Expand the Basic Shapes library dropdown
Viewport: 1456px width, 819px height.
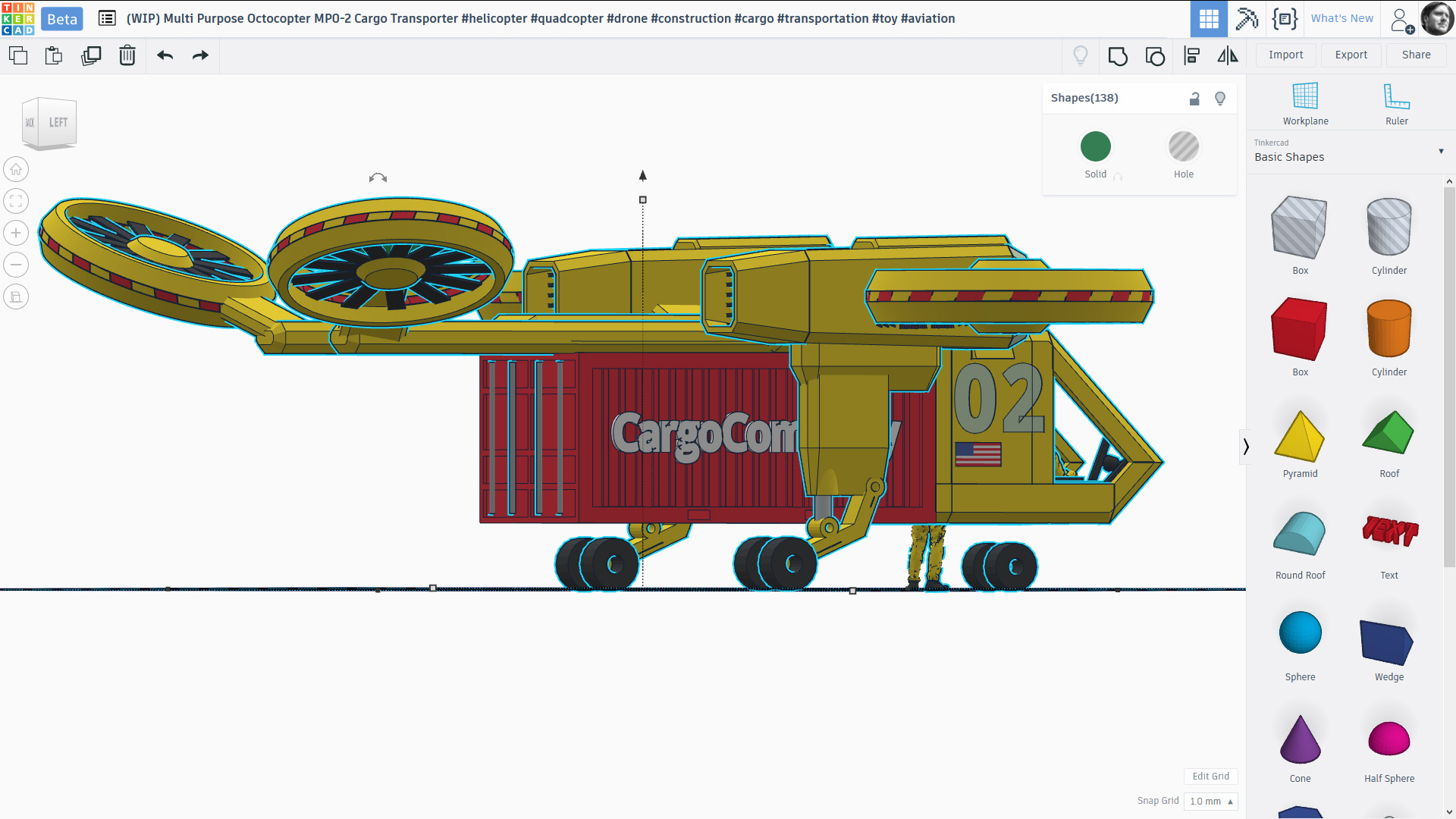[1441, 151]
